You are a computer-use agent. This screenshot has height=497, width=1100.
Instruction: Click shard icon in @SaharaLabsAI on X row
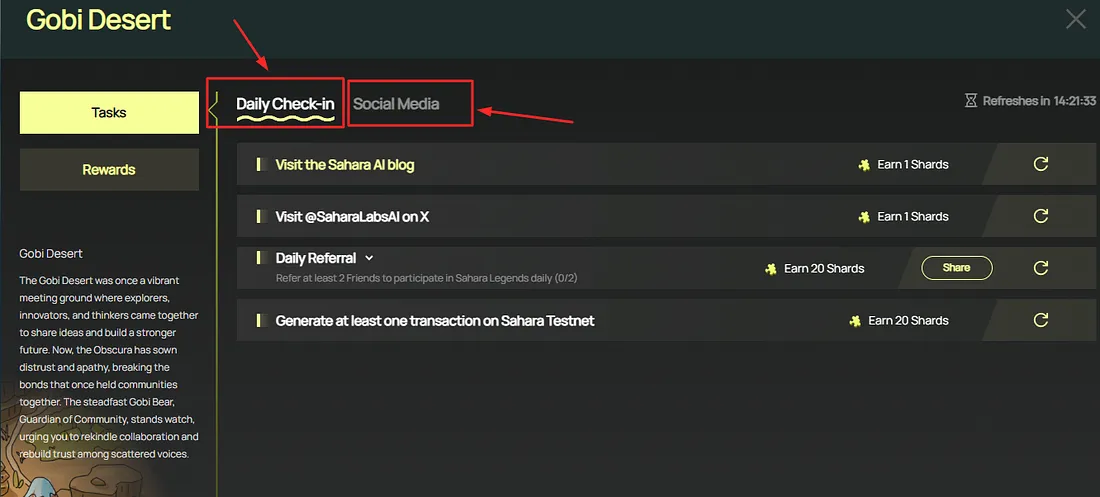(864, 217)
